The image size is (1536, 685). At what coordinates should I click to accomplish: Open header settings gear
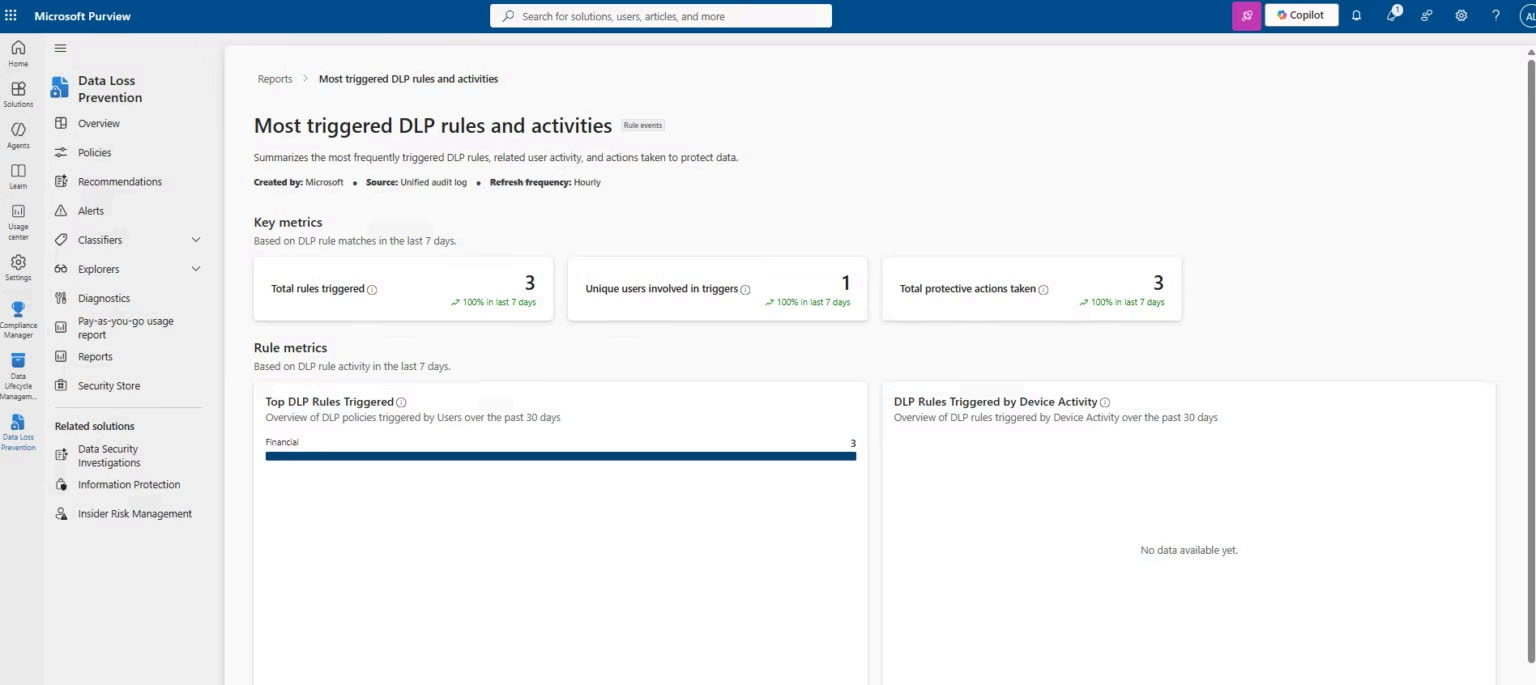(1461, 16)
